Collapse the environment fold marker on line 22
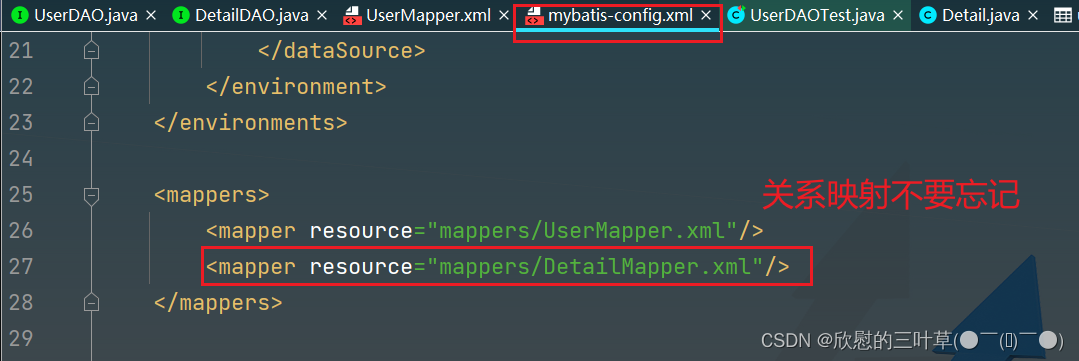Image resolution: width=1079 pixels, height=361 pixels. 92,87
